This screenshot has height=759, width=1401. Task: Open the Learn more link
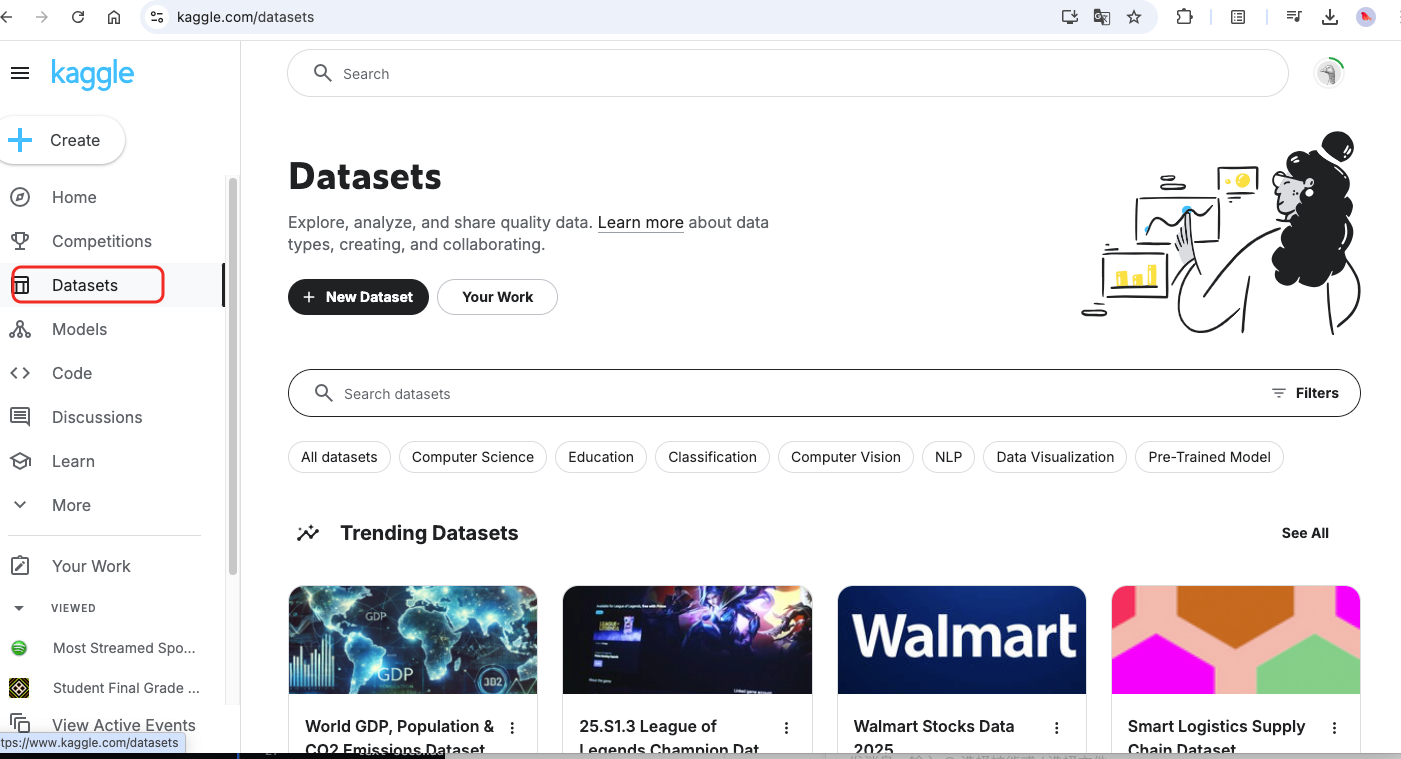pos(640,222)
